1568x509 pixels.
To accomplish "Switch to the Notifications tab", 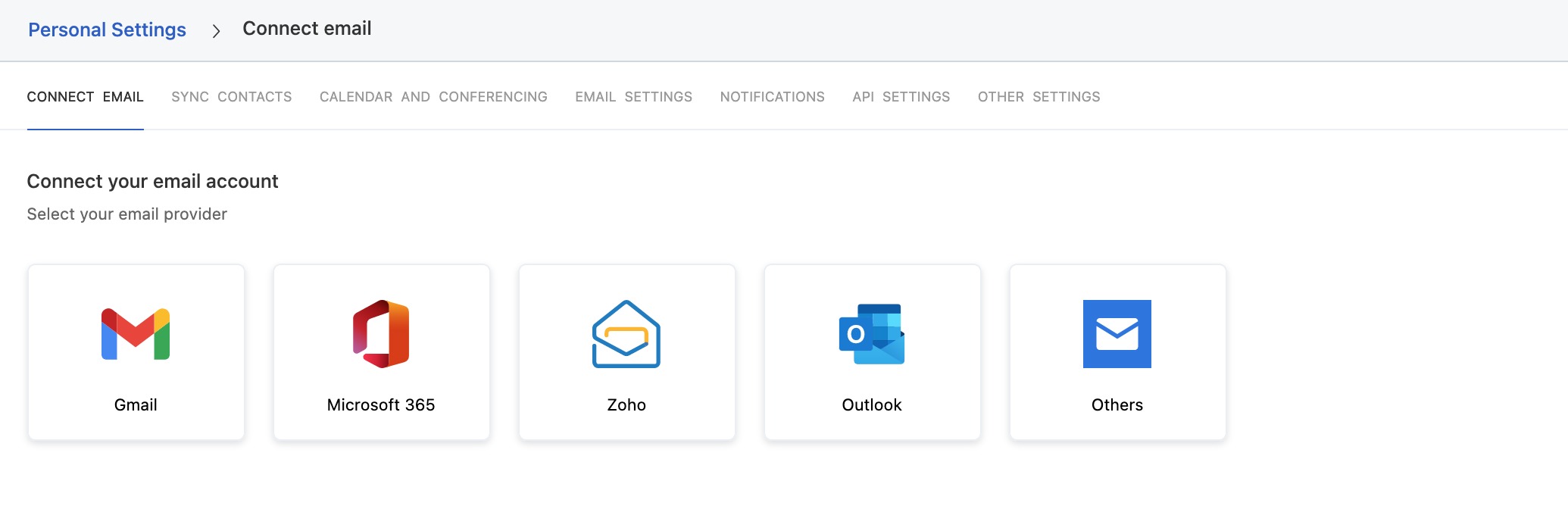I will pos(773,97).
